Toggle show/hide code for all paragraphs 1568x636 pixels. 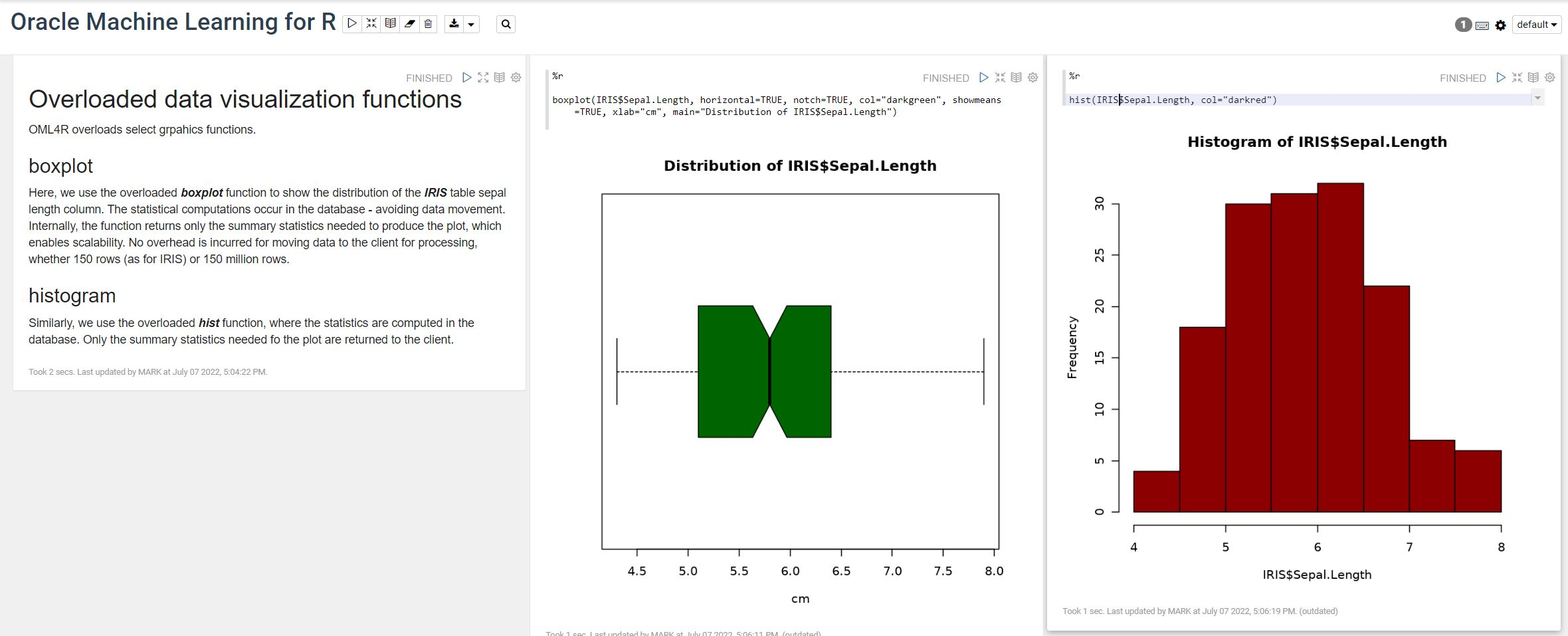pos(371,24)
